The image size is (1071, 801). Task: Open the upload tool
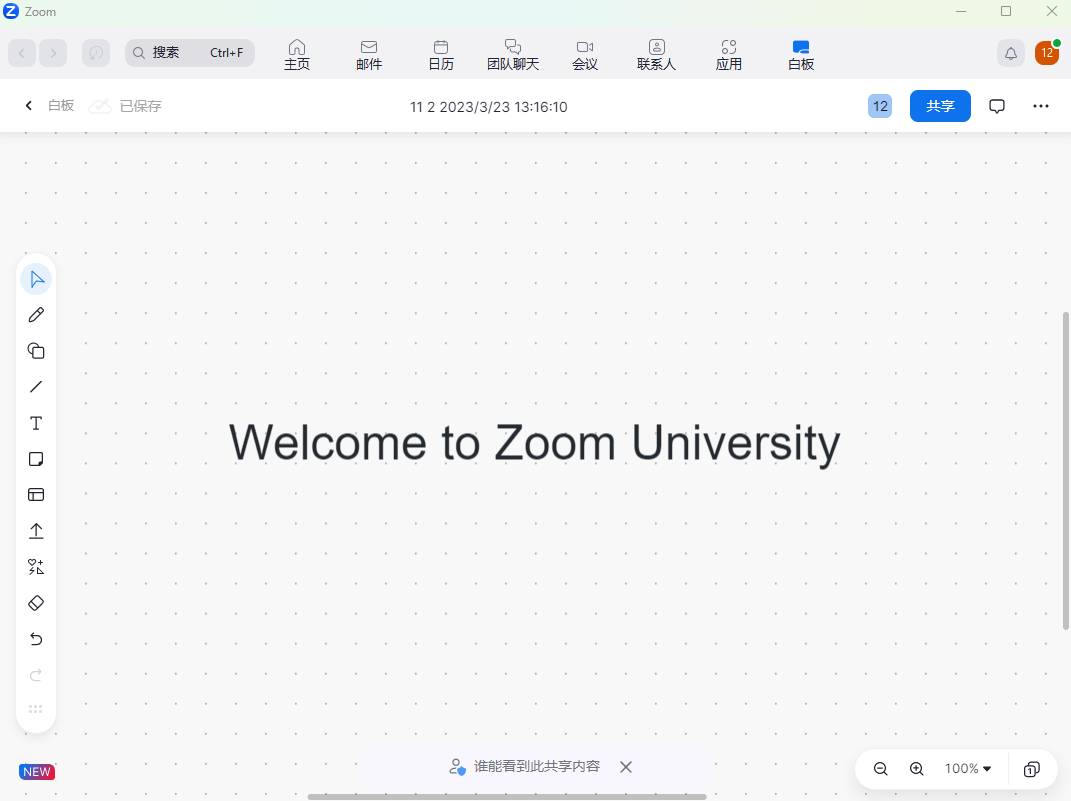pos(36,531)
